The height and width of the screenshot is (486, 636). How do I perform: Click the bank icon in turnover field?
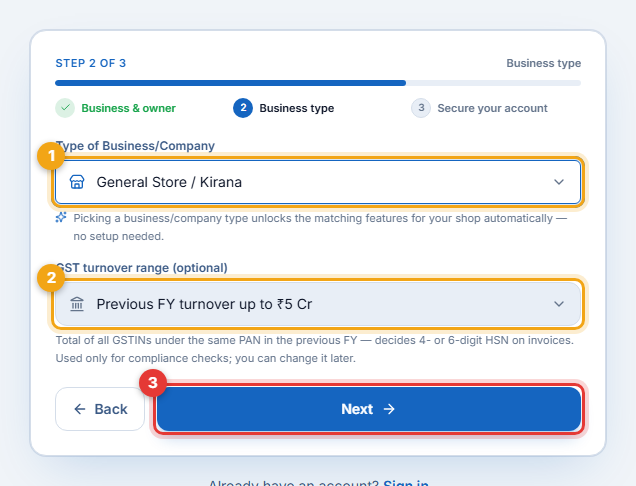click(x=77, y=304)
